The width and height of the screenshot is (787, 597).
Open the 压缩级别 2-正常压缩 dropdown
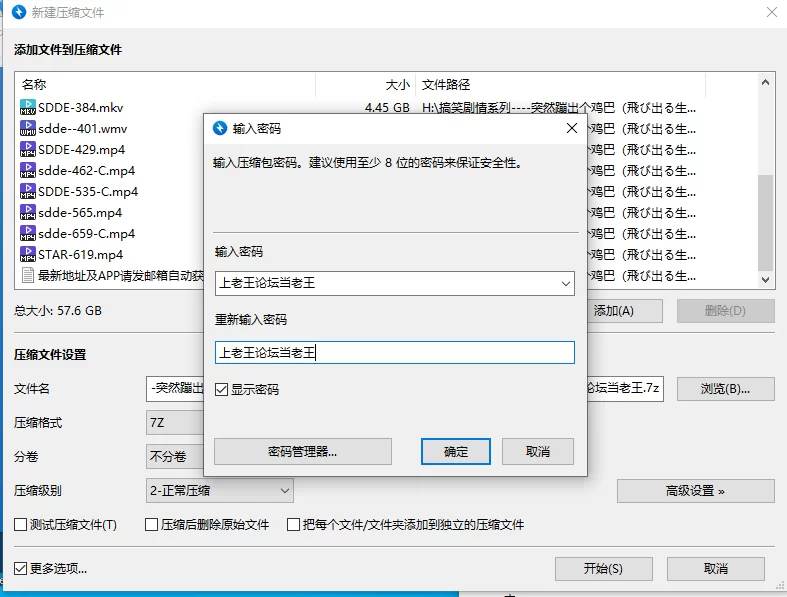point(219,491)
